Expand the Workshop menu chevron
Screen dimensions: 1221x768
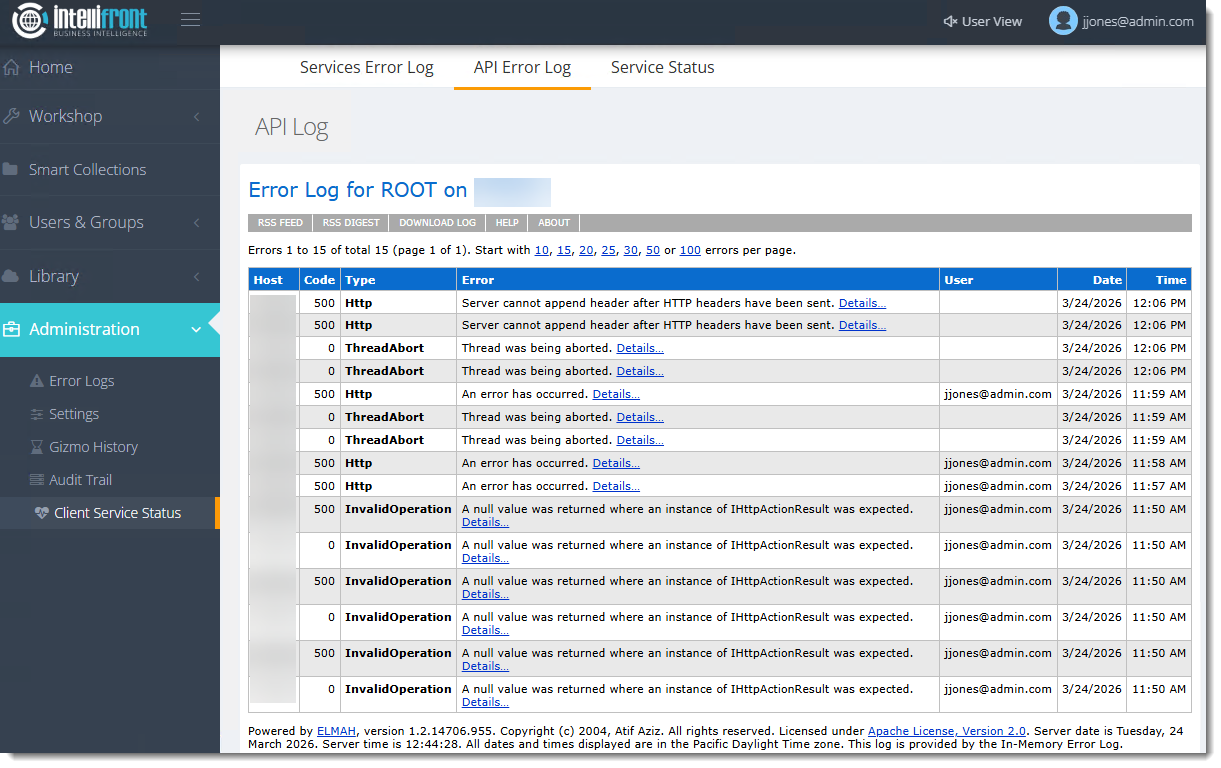coord(197,117)
